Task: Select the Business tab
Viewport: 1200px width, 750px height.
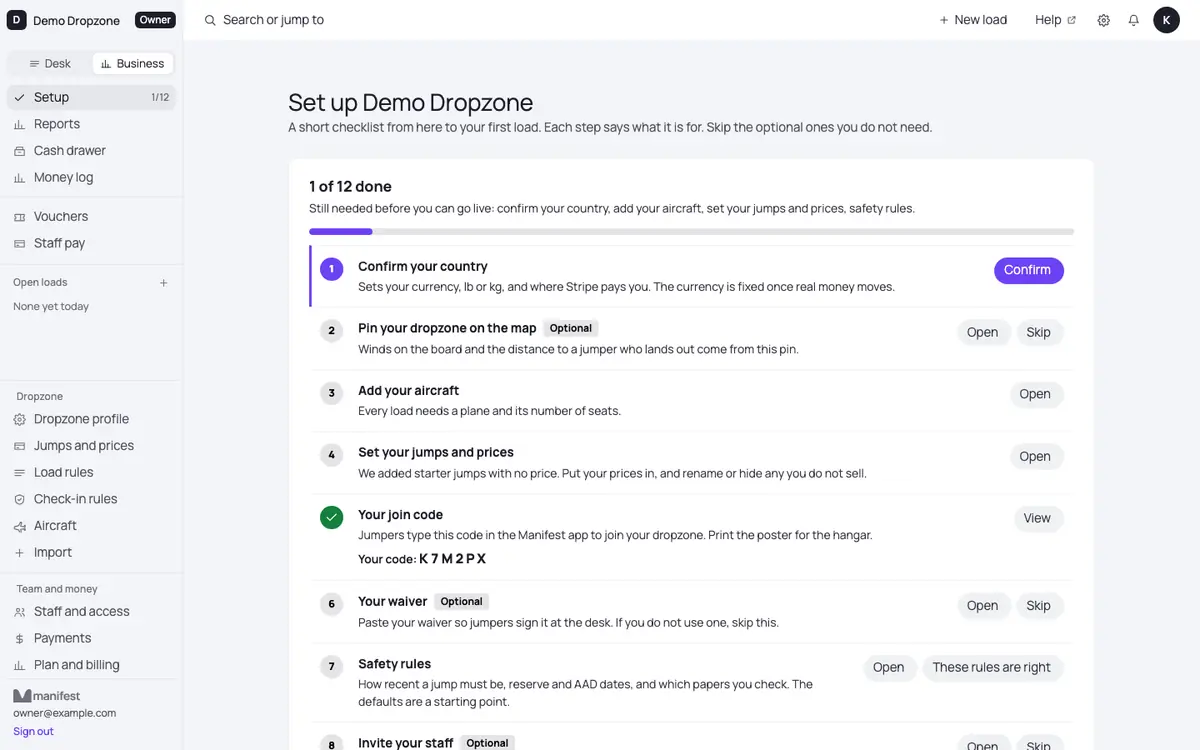Action: [133, 64]
